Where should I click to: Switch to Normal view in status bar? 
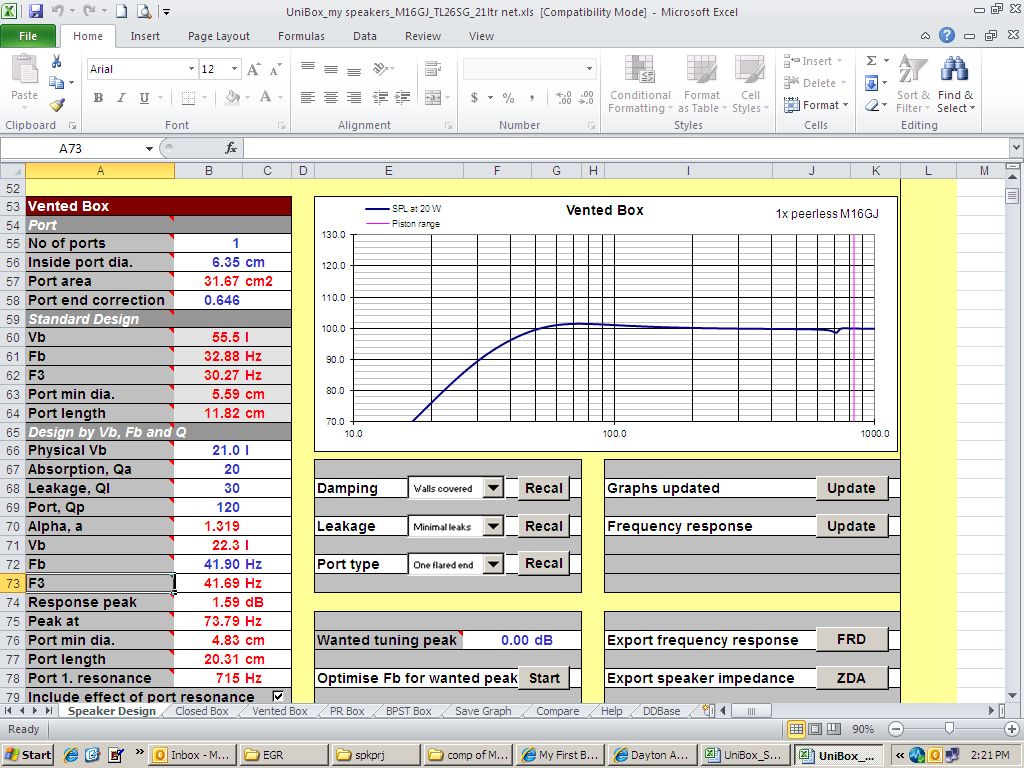pyautogui.click(x=796, y=729)
